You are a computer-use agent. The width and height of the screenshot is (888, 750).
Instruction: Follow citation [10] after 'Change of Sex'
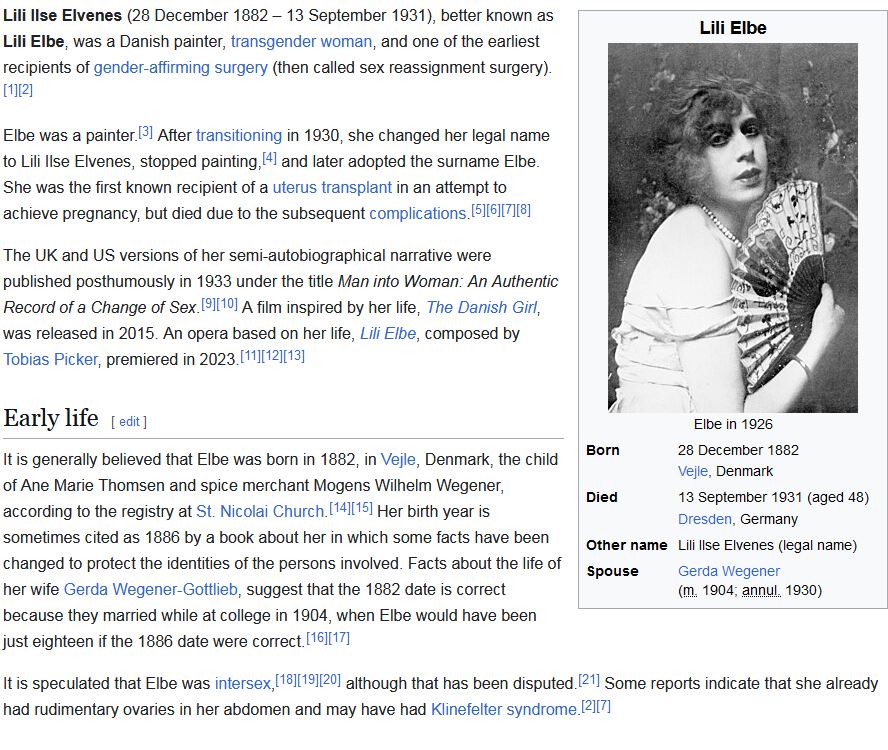(x=227, y=304)
